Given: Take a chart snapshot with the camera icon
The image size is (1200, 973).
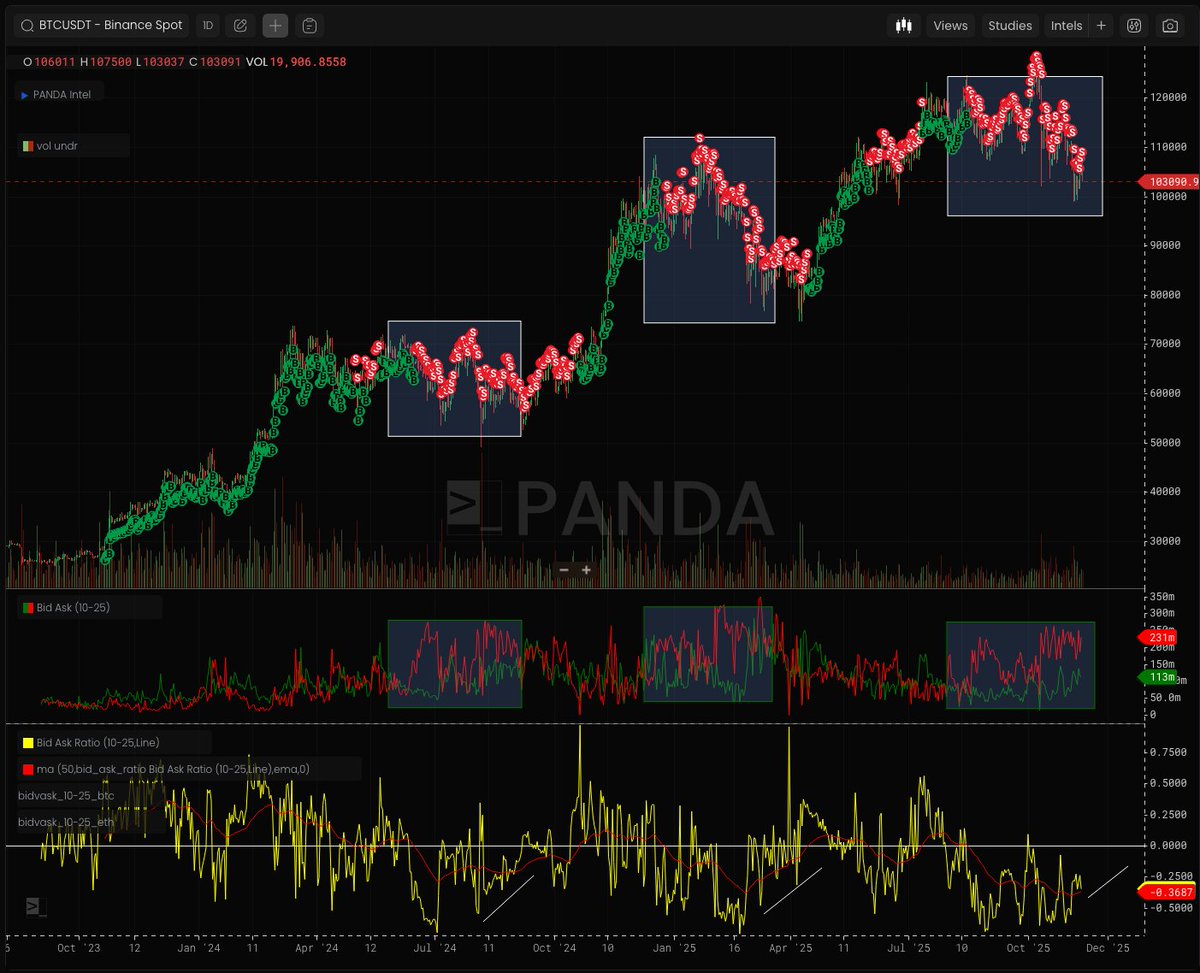Looking at the screenshot, I should click(x=1168, y=25).
